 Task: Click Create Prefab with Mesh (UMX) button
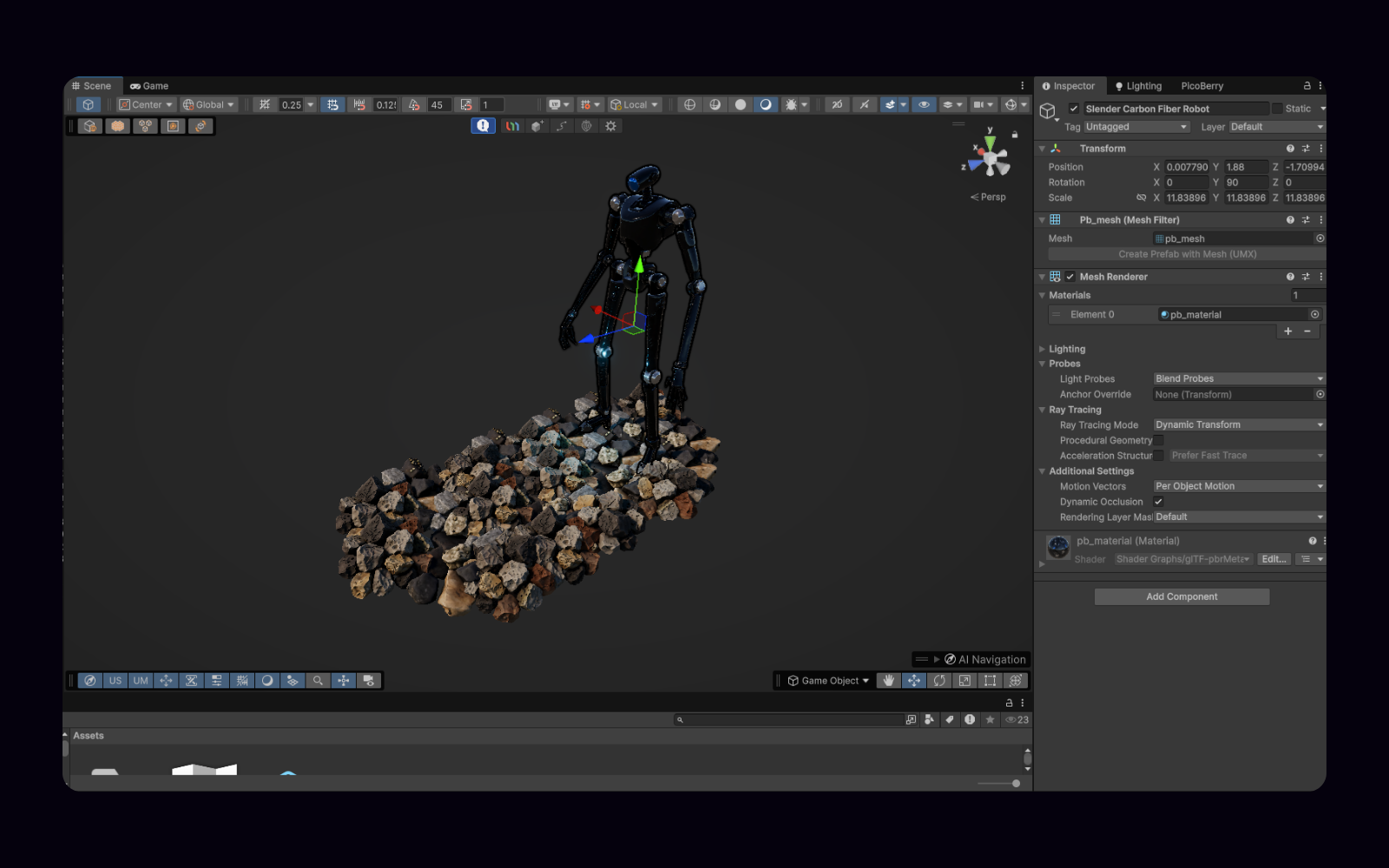pyautogui.click(x=1187, y=254)
